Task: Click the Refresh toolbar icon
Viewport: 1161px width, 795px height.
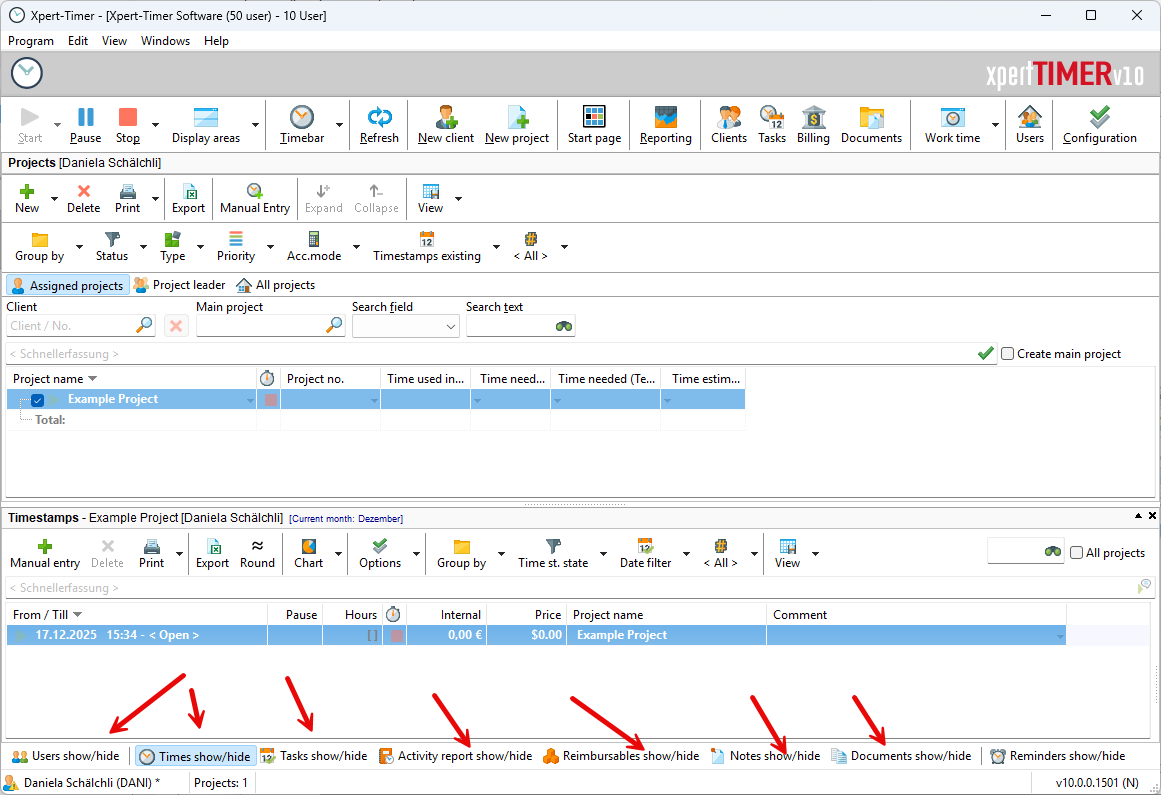Action: point(379,118)
